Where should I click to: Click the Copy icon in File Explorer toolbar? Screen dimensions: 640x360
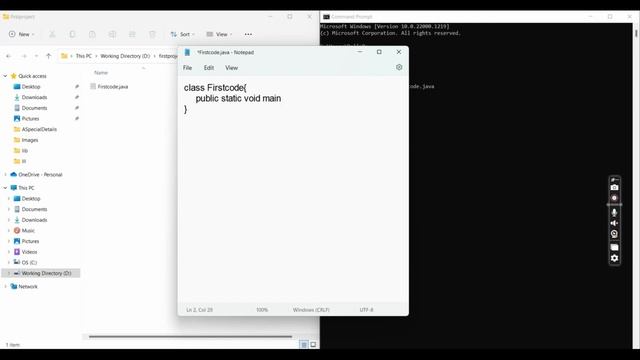pos(72,34)
